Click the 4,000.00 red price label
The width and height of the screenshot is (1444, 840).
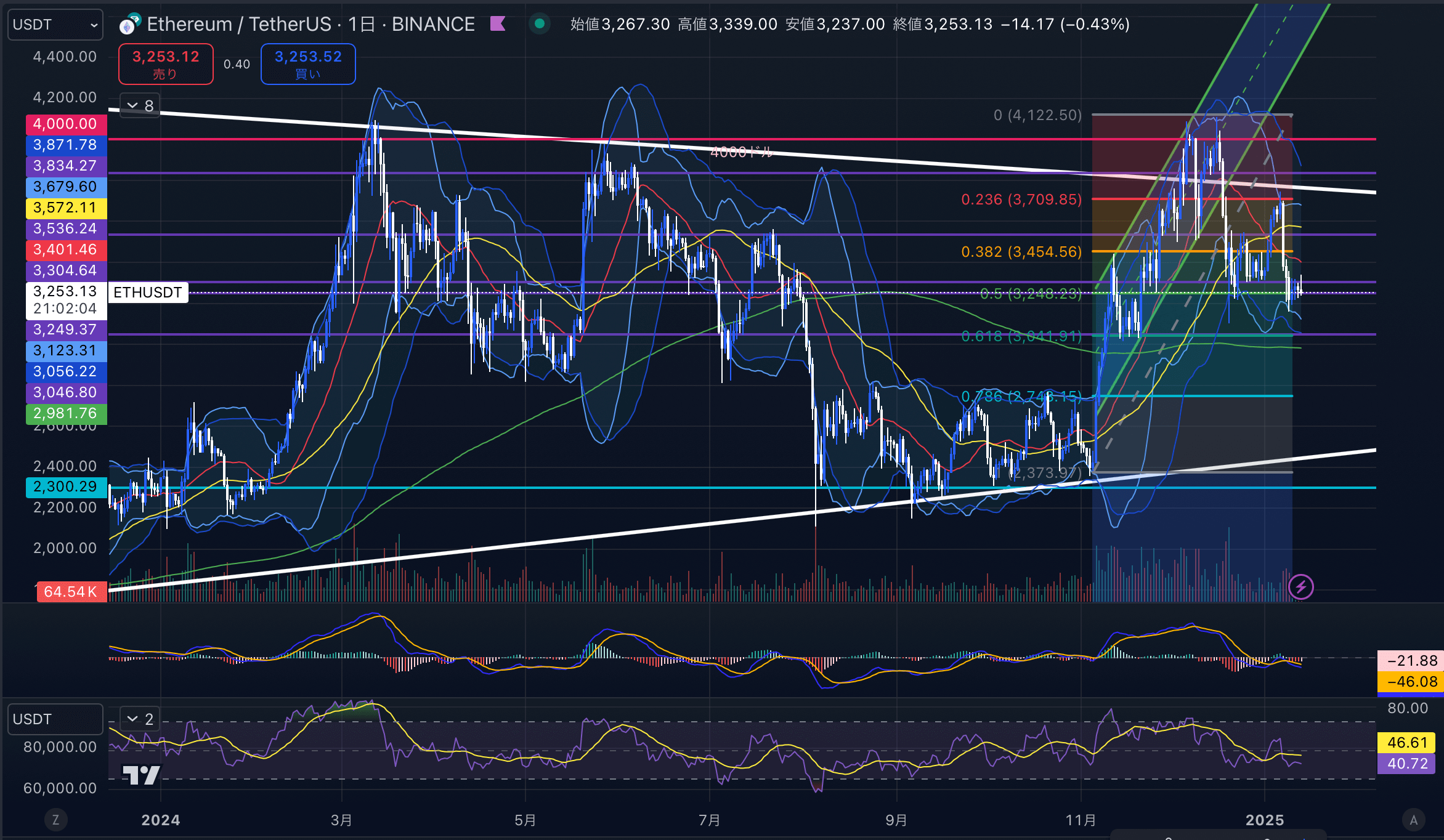[66, 124]
